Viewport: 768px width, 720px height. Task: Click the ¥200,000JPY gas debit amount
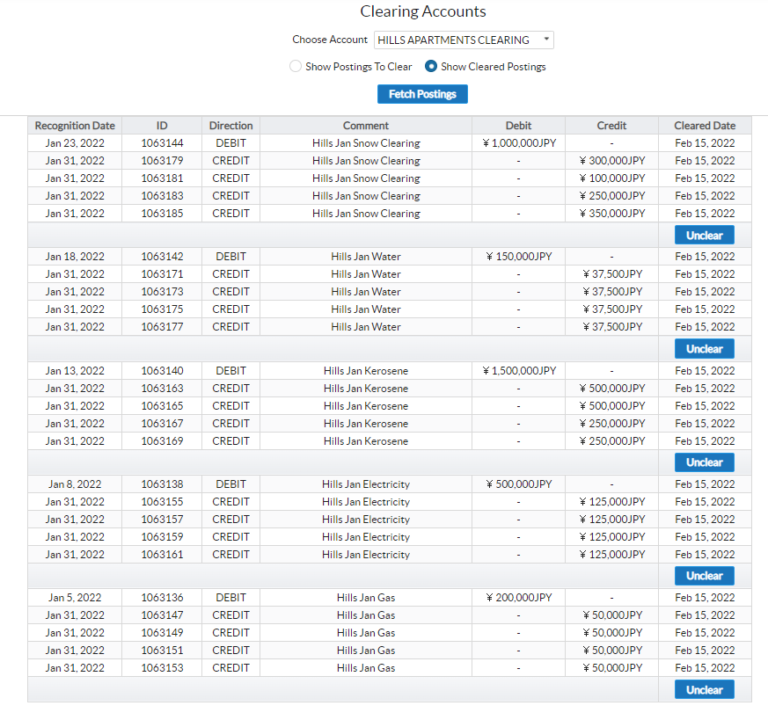[519, 598]
